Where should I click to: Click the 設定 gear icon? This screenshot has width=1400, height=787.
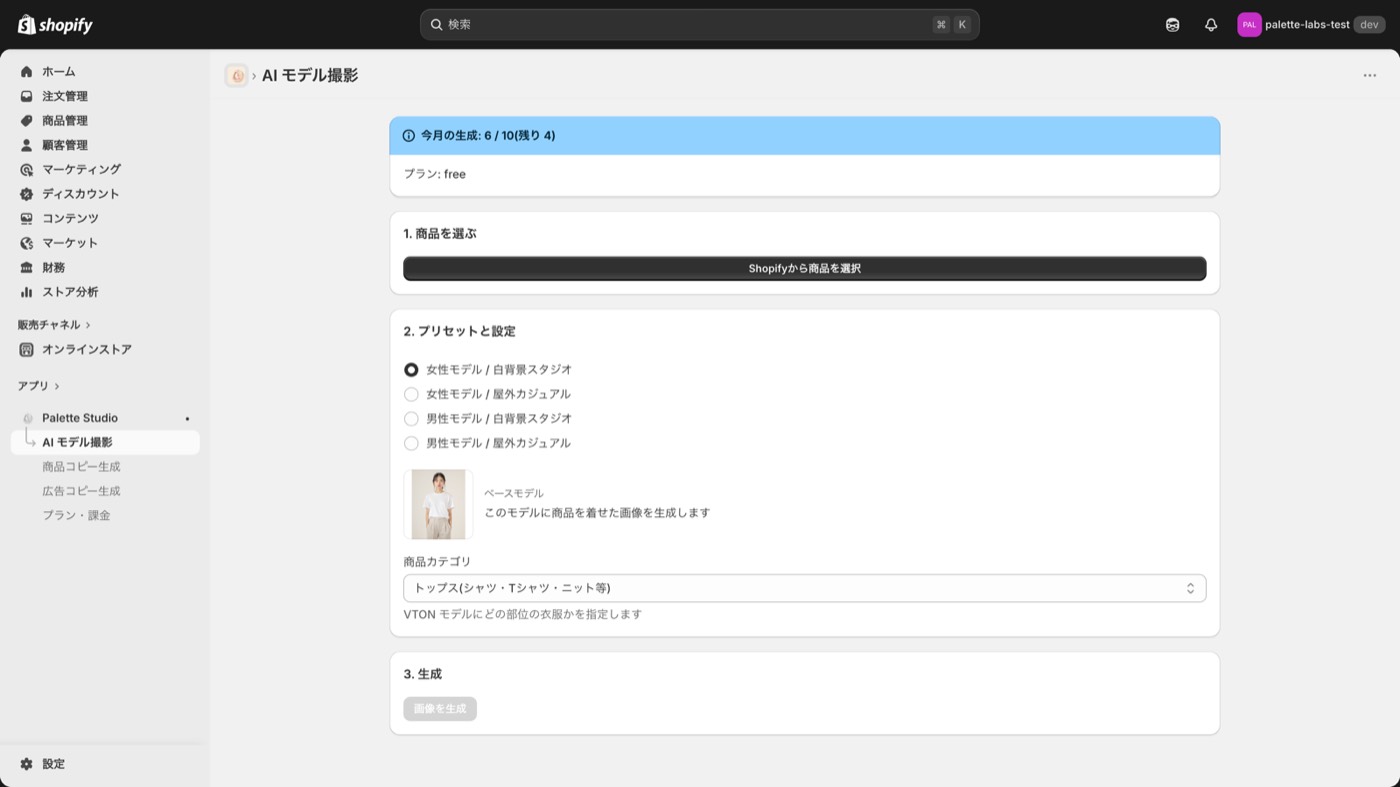point(27,764)
